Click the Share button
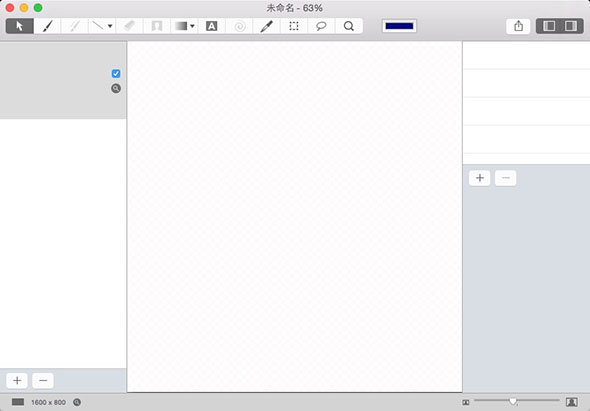 (x=519, y=26)
